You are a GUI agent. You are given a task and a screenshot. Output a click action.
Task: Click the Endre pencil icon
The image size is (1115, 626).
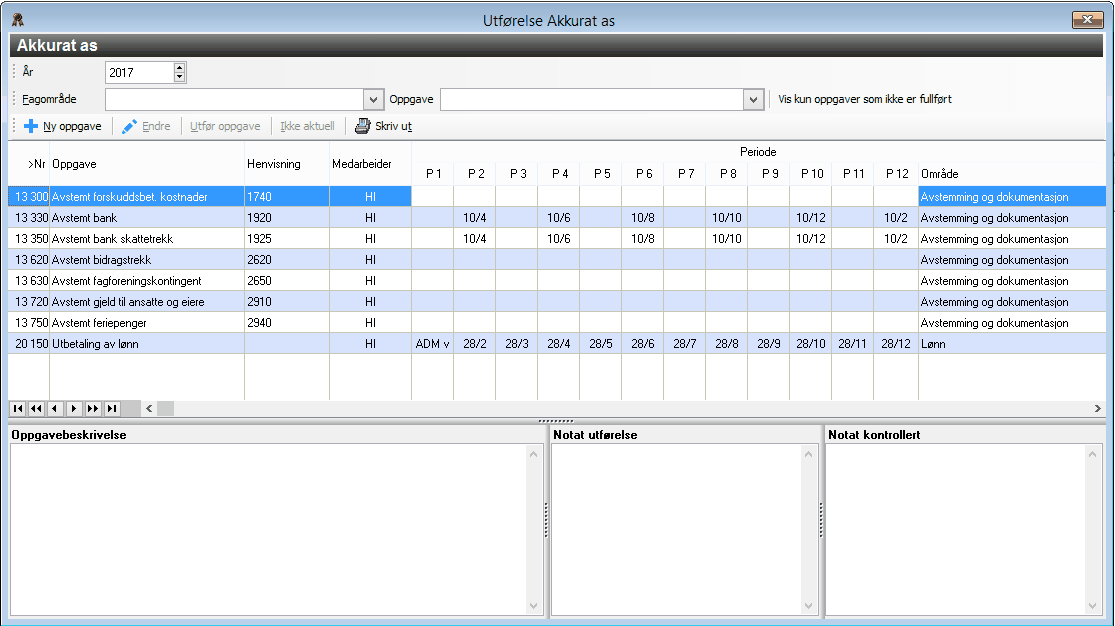[129, 126]
